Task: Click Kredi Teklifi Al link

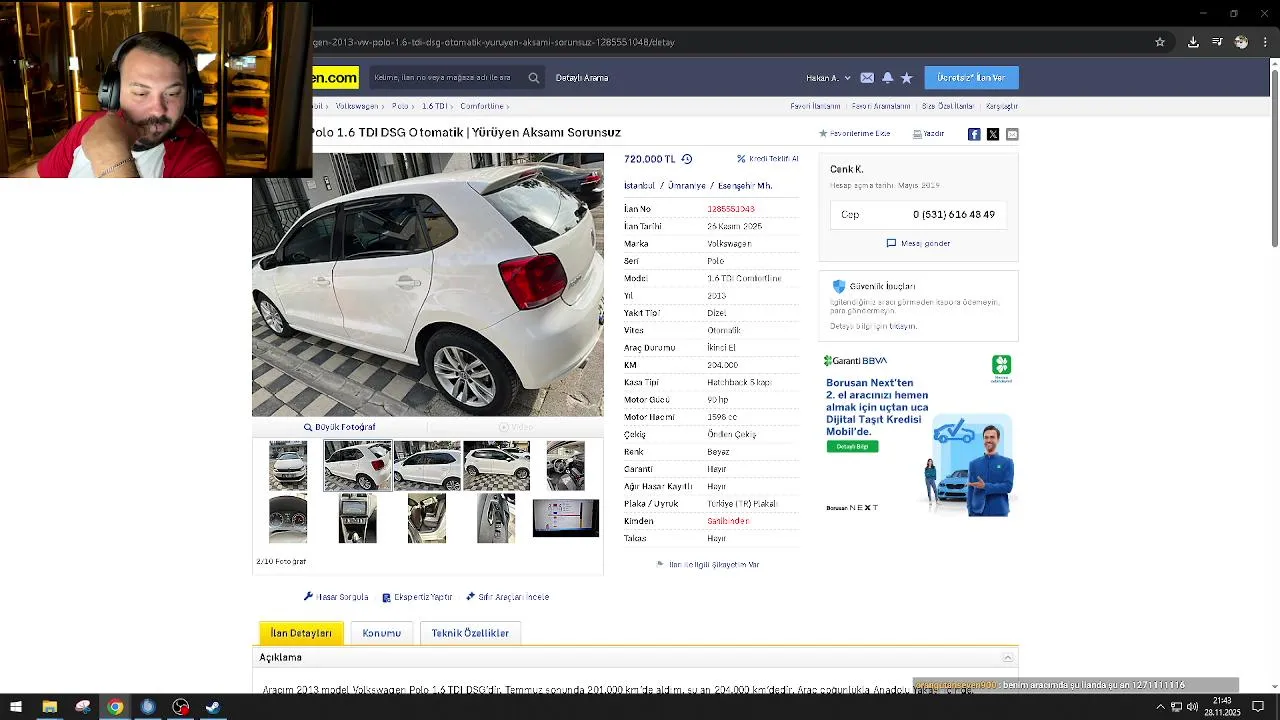Action: [x=767, y=159]
